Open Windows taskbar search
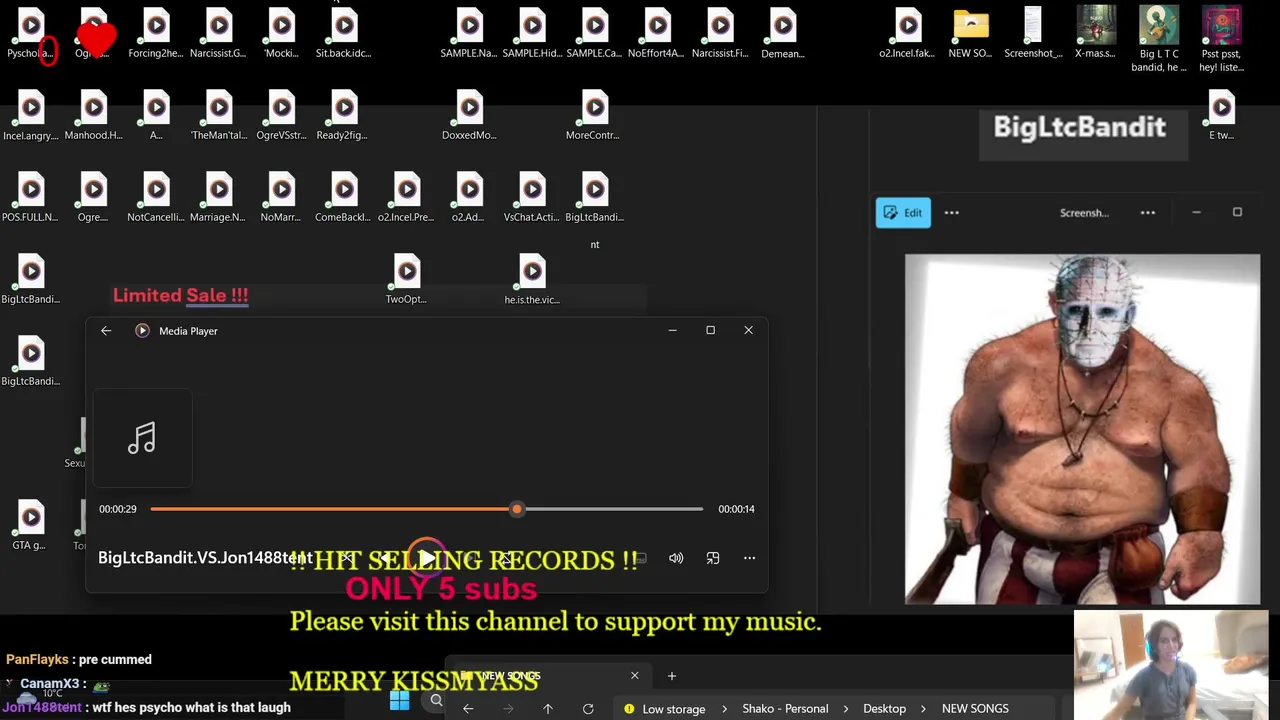This screenshot has width=1280, height=720. point(436,701)
